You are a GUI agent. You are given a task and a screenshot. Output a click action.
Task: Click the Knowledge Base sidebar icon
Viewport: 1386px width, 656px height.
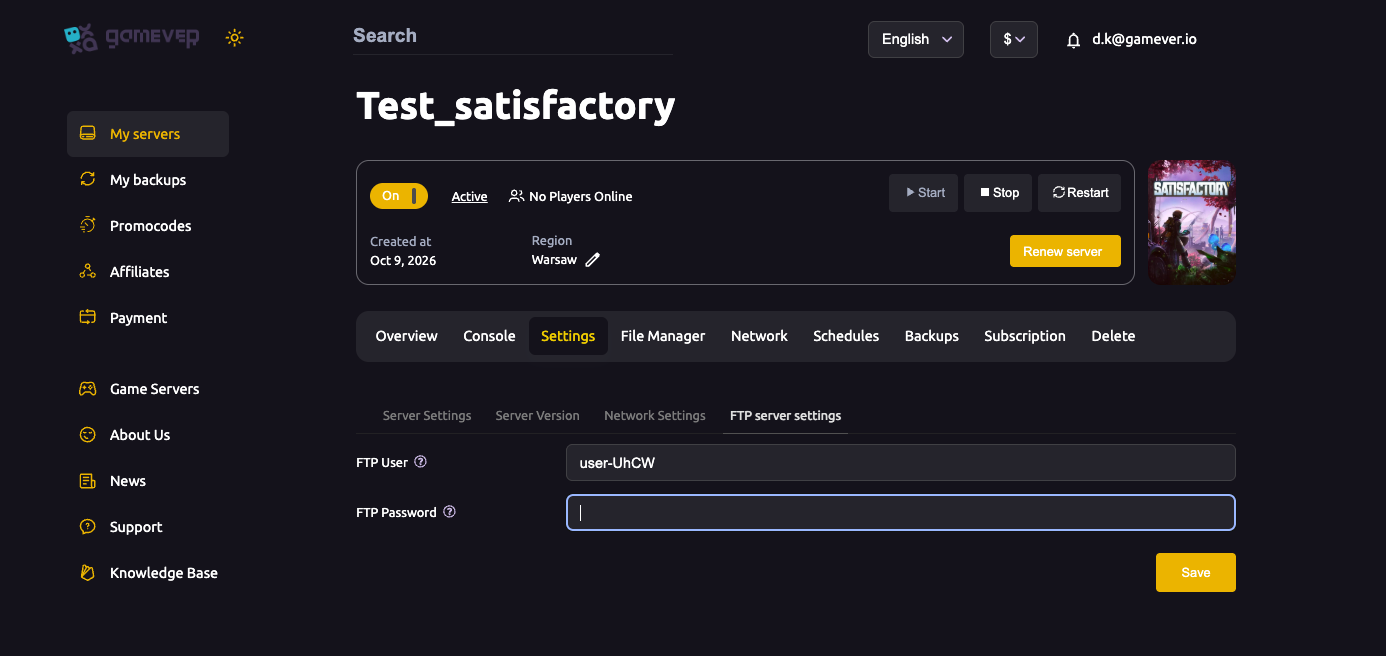point(88,573)
